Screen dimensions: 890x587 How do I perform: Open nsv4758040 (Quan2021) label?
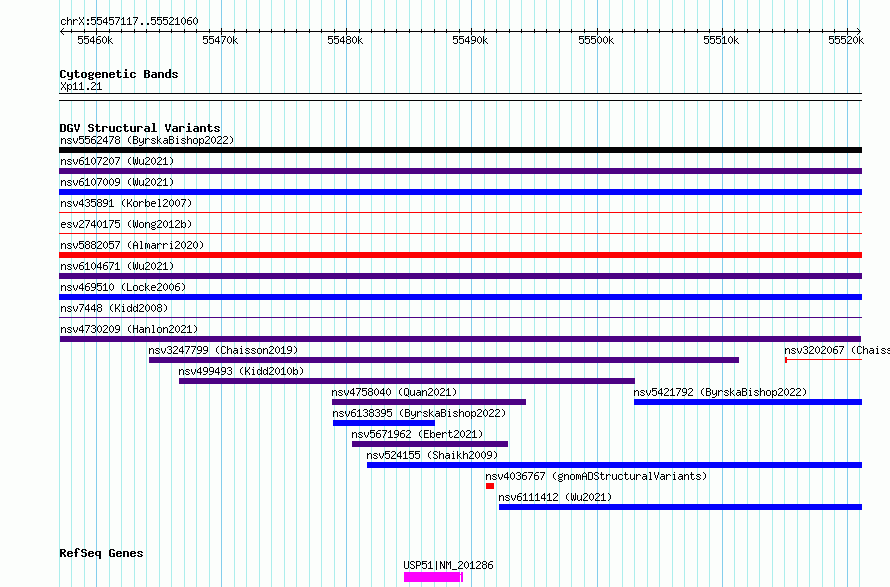click(x=394, y=392)
